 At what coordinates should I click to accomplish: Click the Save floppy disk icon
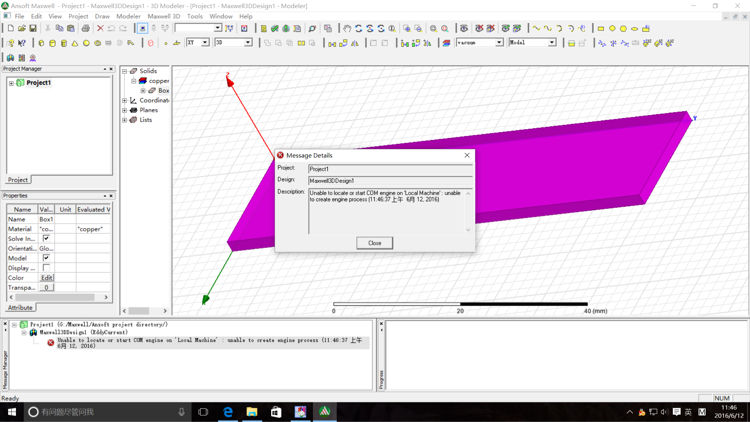33,28
